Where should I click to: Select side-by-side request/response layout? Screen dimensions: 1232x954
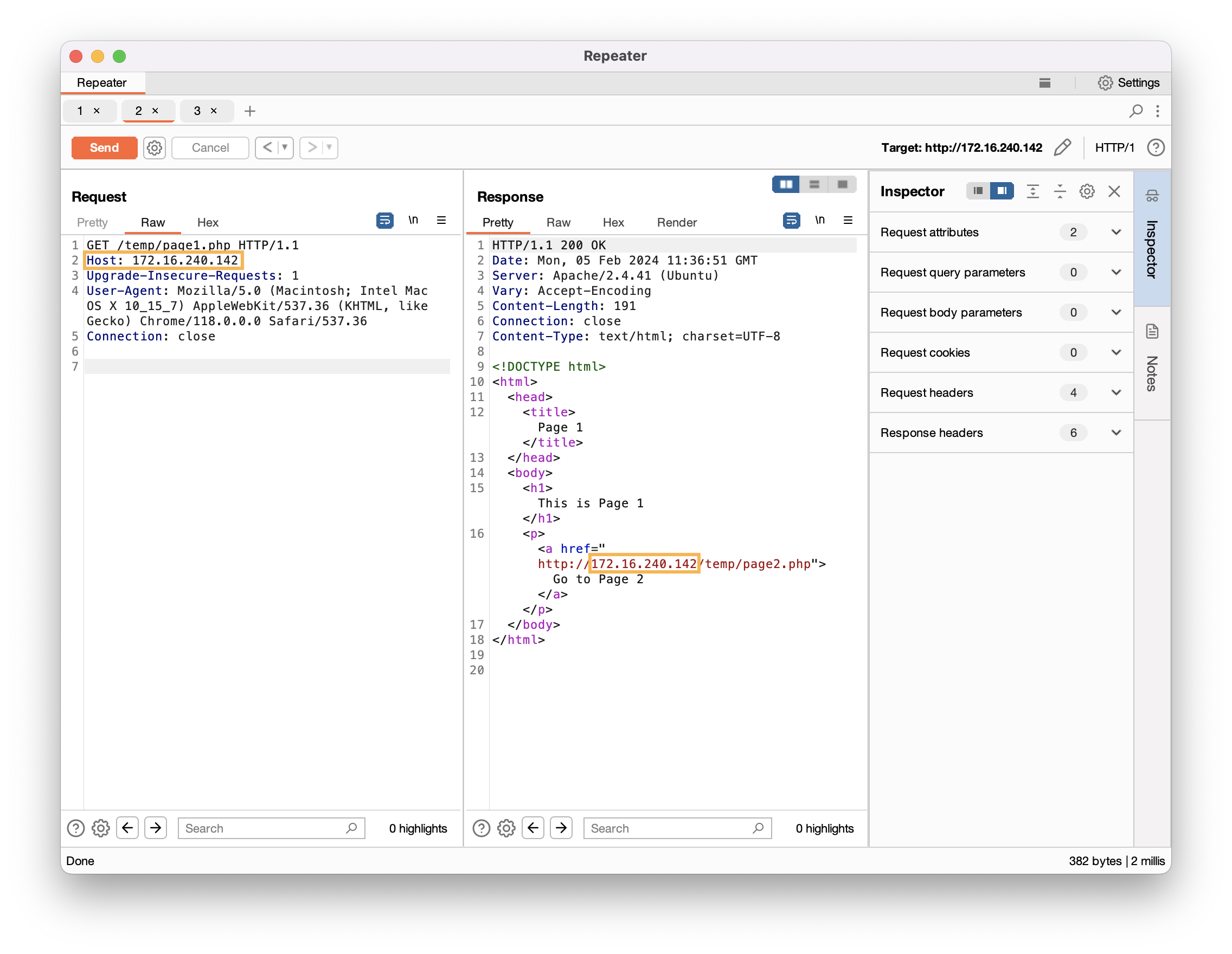tap(786, 184)
